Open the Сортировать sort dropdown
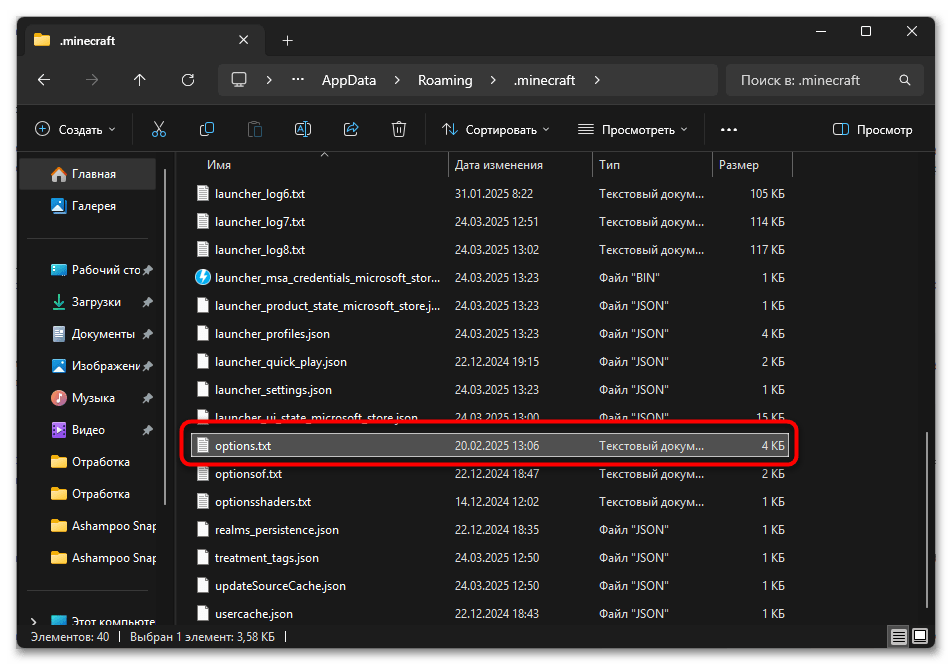This screenshot has height=665, width=952. tap(495, 129)
